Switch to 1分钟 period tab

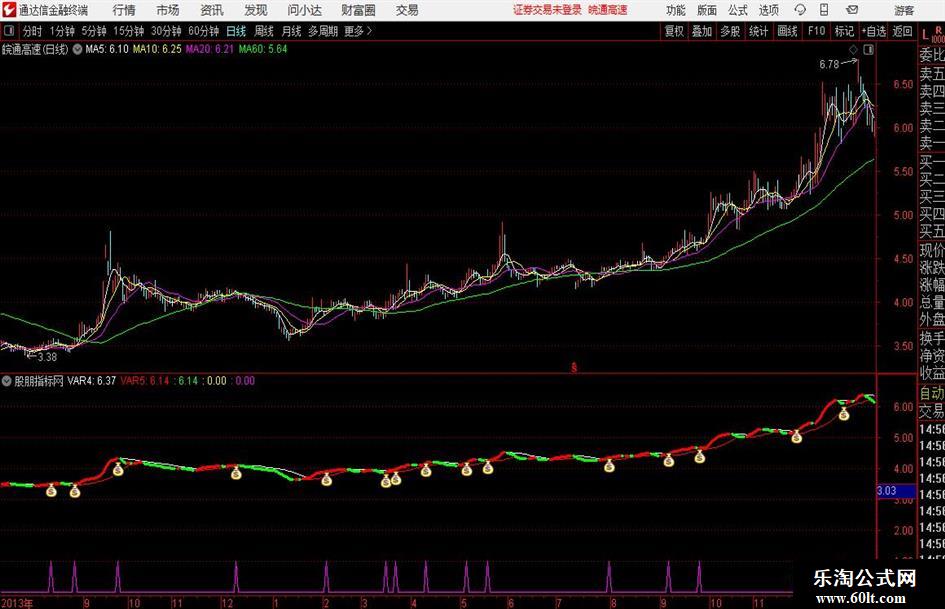[61, 31]
